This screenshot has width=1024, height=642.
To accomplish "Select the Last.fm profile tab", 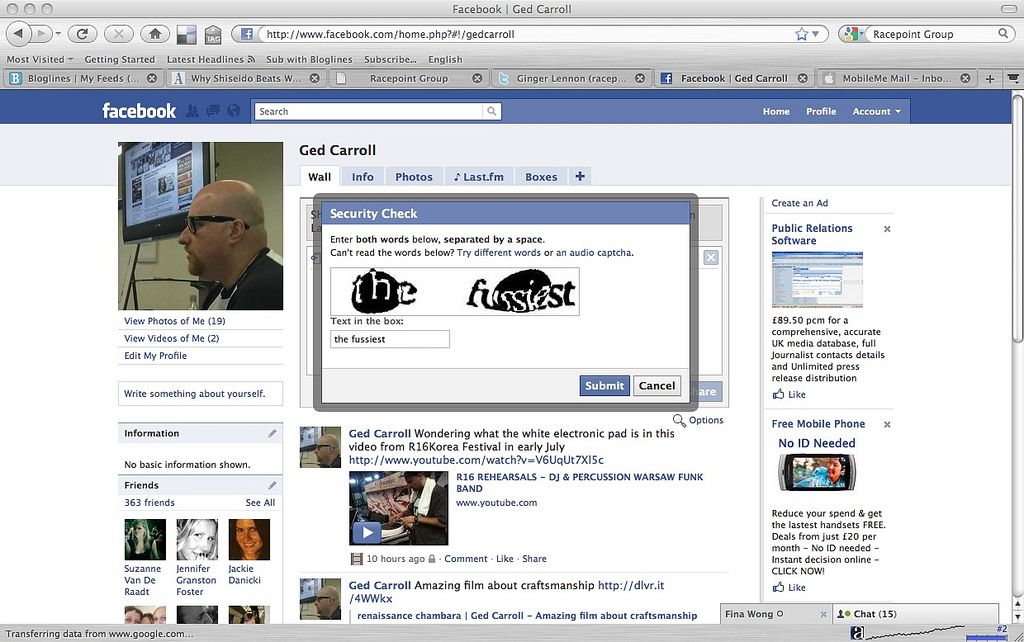I will click(479, 176).
